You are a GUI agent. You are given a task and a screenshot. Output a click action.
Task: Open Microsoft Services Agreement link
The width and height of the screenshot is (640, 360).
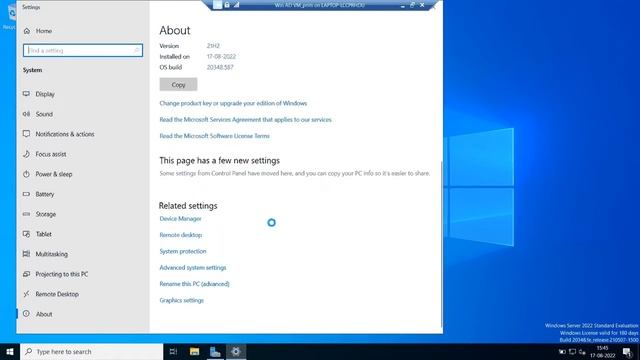pyautogui.click(x=245, y=120)
